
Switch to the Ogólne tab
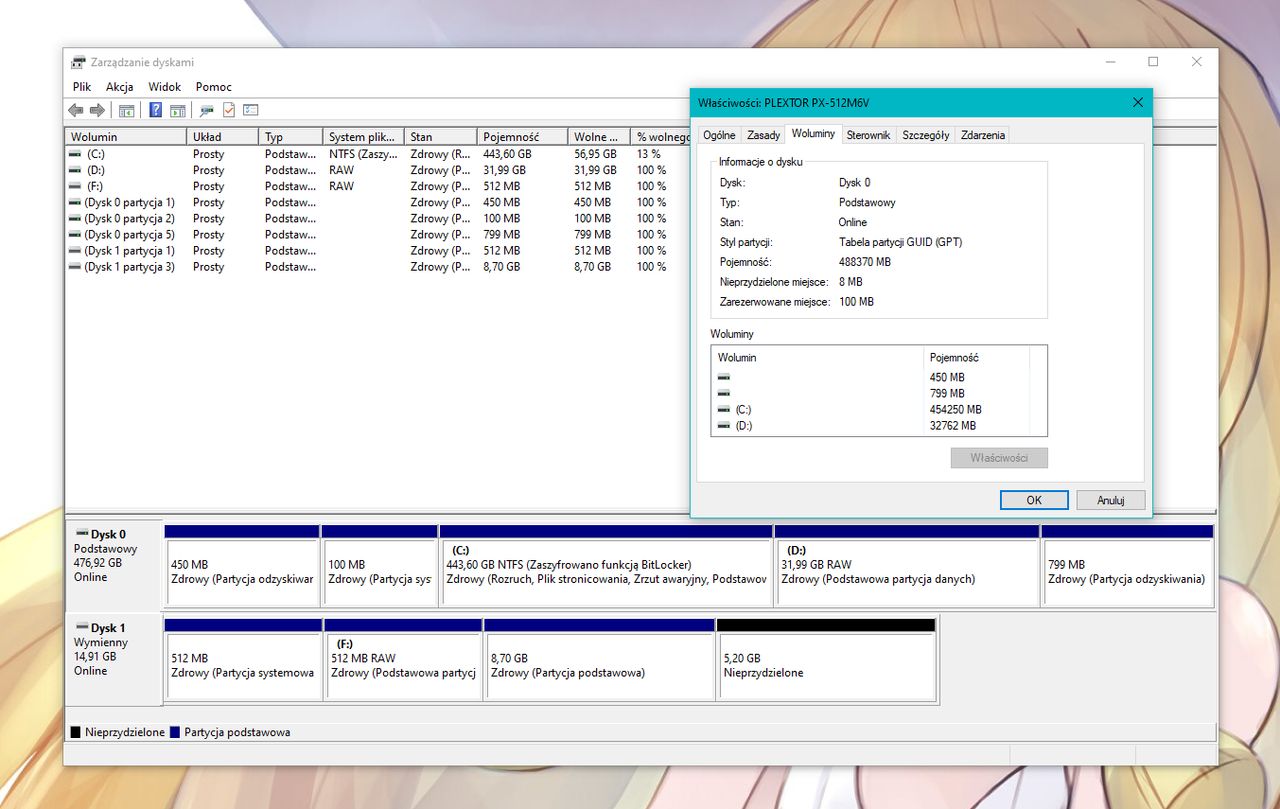pos(719,135)
